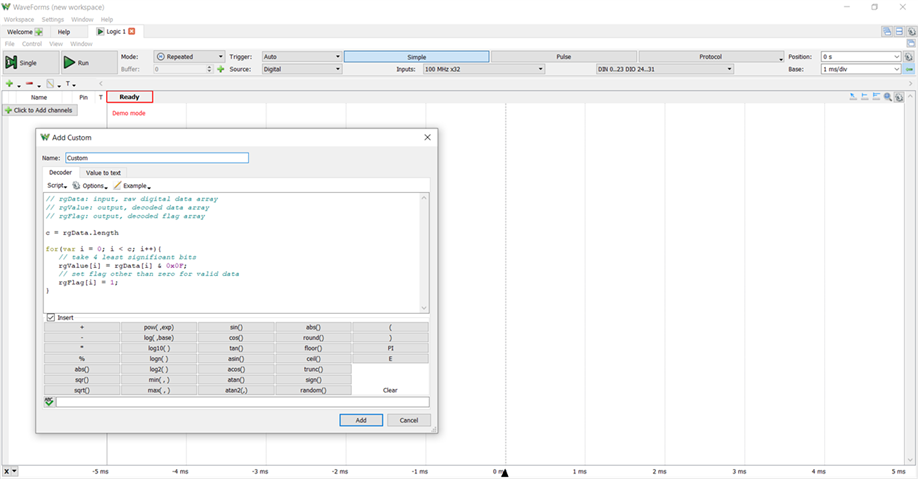Click the green plus beside the Buffer field

221,69
